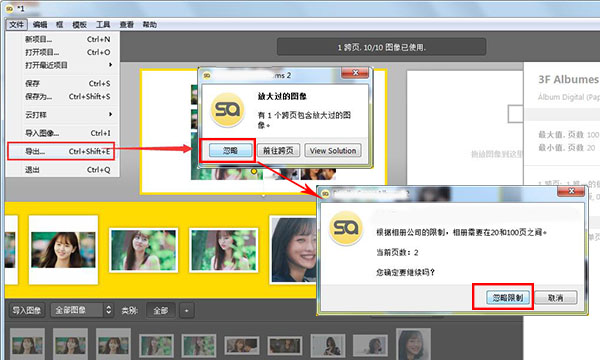Choose 打开项目... menu entry

(64, 52)
